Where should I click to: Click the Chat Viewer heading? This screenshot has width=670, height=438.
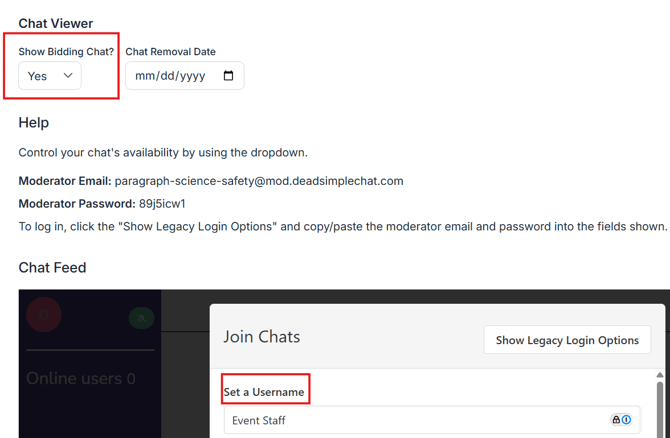(x=56, y=23)
